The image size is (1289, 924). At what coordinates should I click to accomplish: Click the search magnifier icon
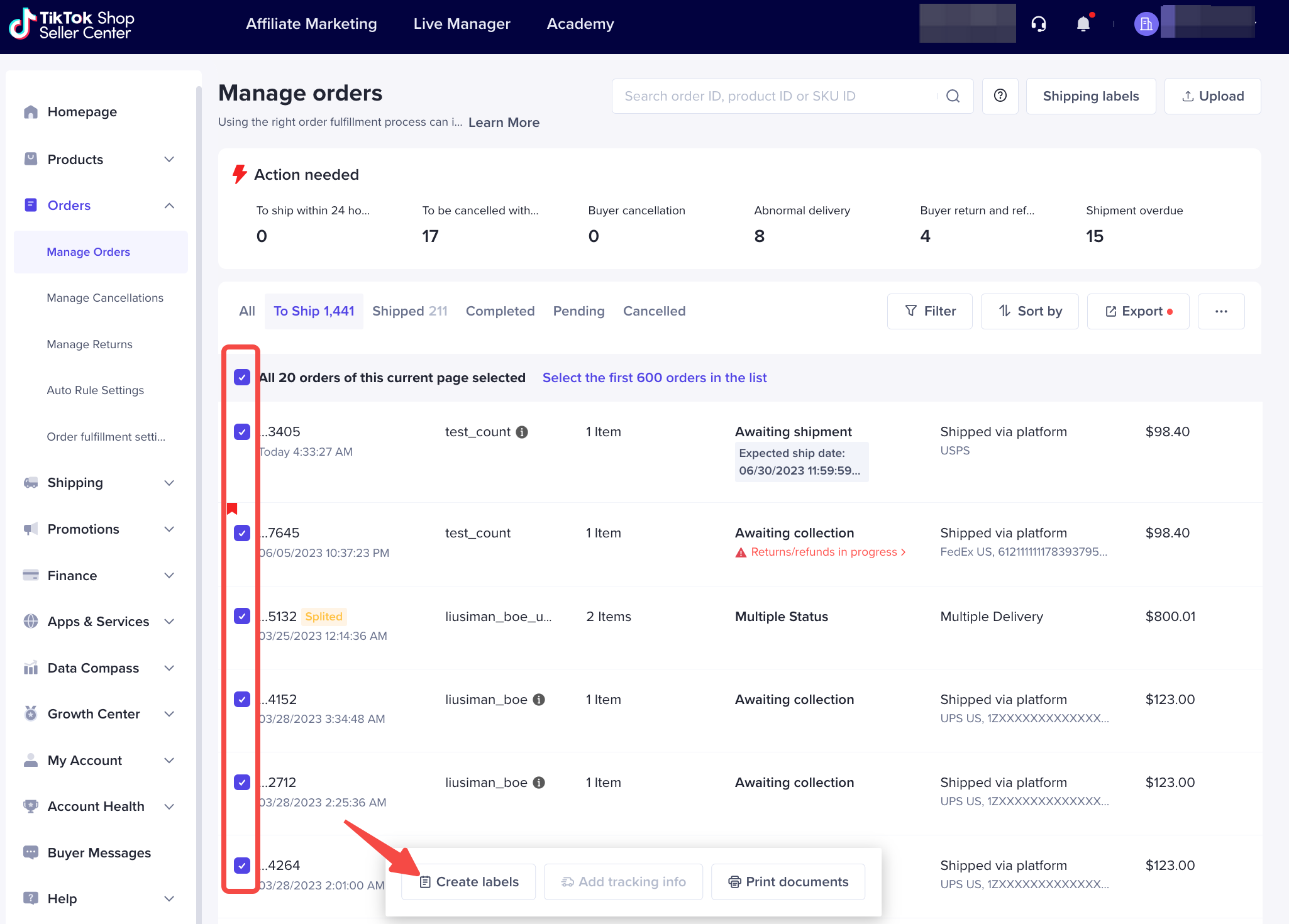[x=953, y=96]
